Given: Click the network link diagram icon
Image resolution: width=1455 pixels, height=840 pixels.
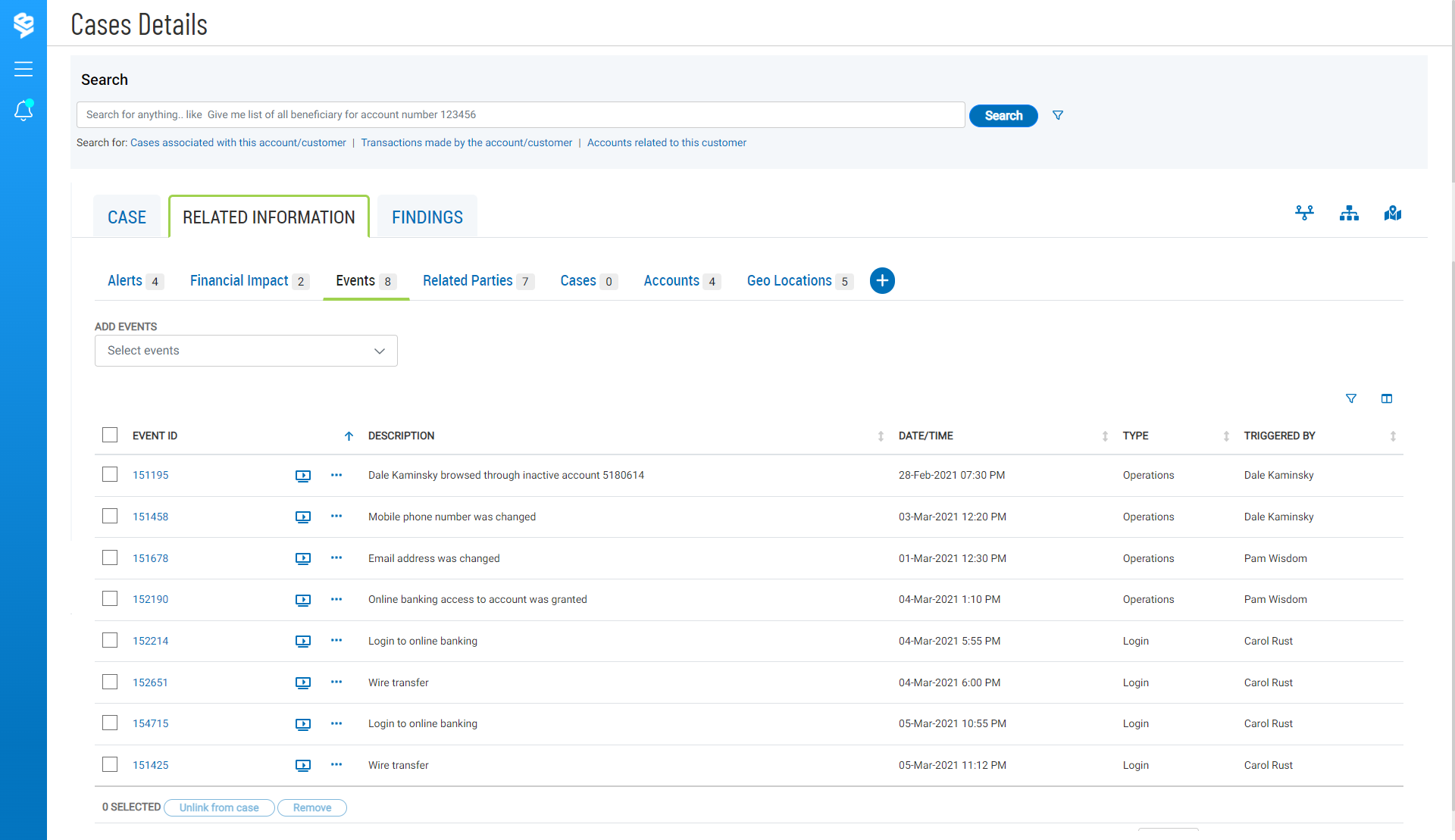Looking at the screenshot, I should [x=1304, y=214].
